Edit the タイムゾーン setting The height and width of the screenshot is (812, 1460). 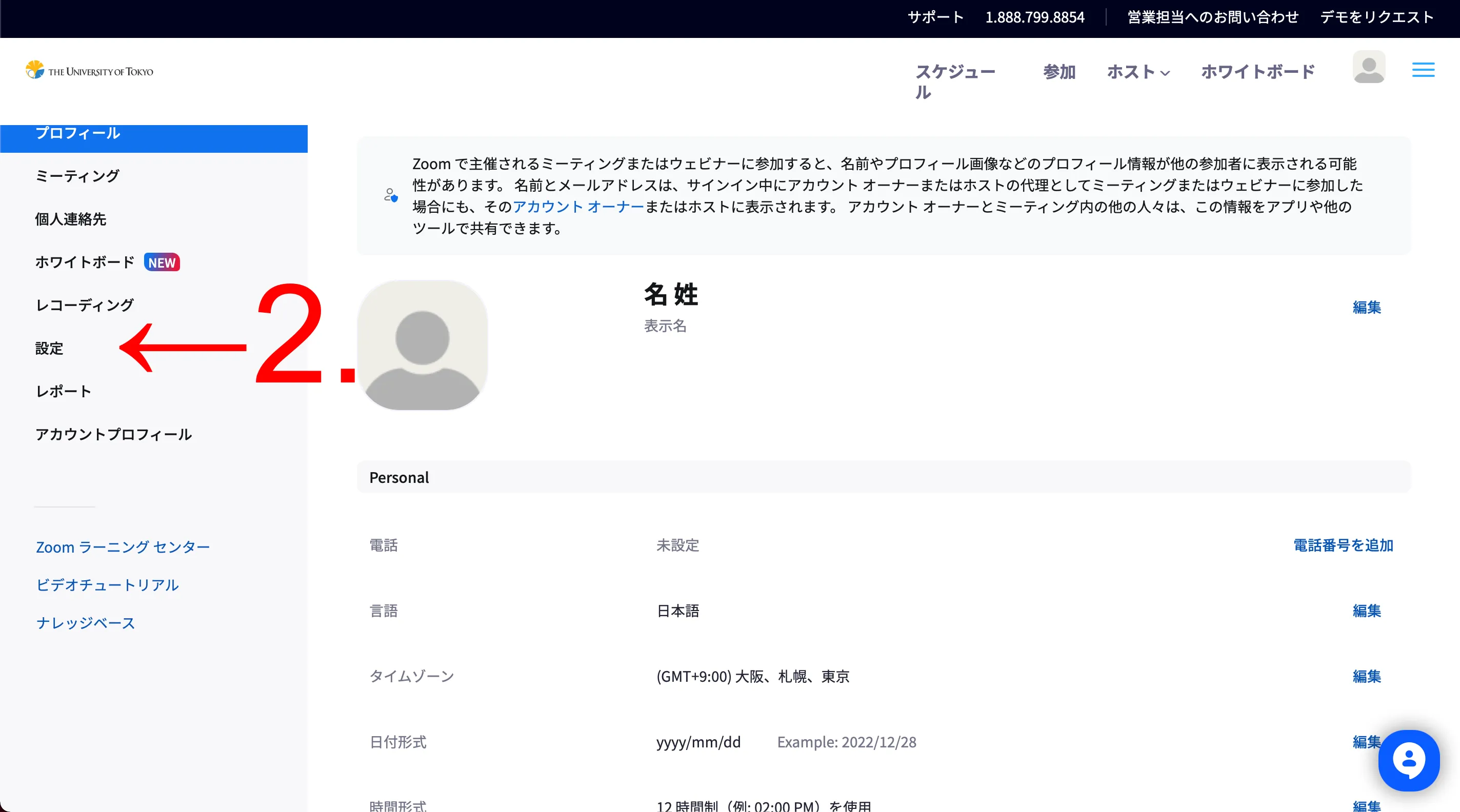(1366, 676)
